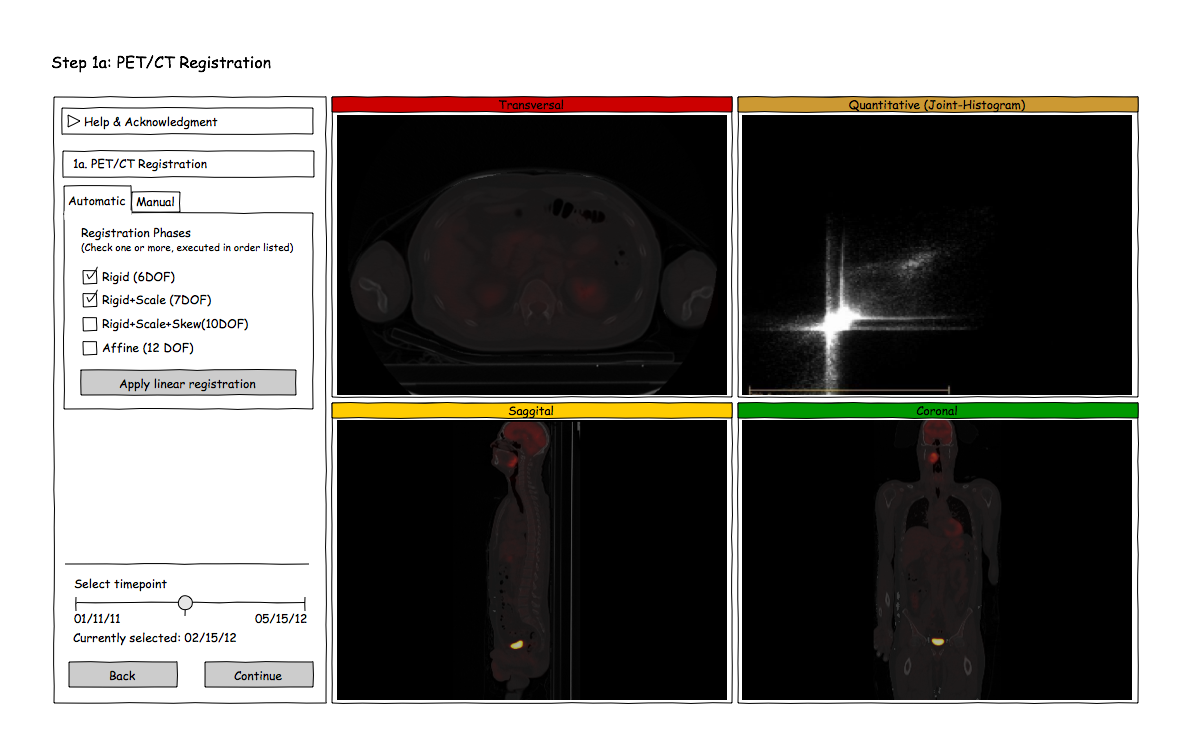Switch to the Automatic tab
This screenshot has width=1188, height=754.
(x=97, y=201)
